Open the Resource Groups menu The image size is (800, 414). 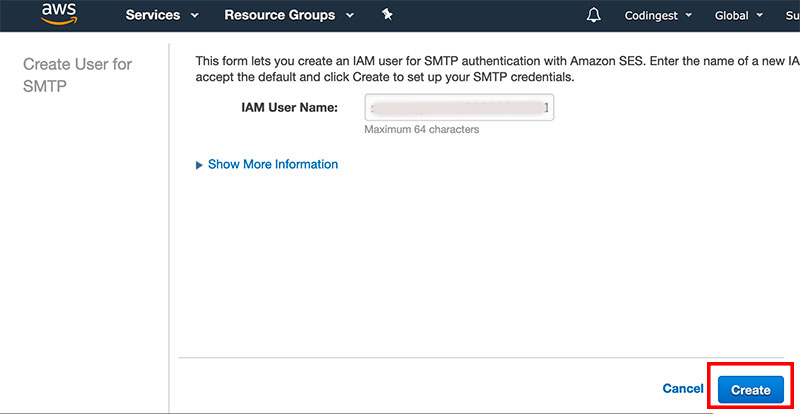pos(279,16)
